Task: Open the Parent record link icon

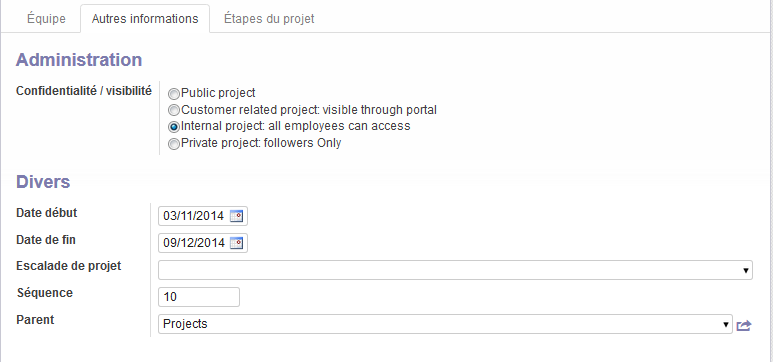Action: click(x=744, y=325)
